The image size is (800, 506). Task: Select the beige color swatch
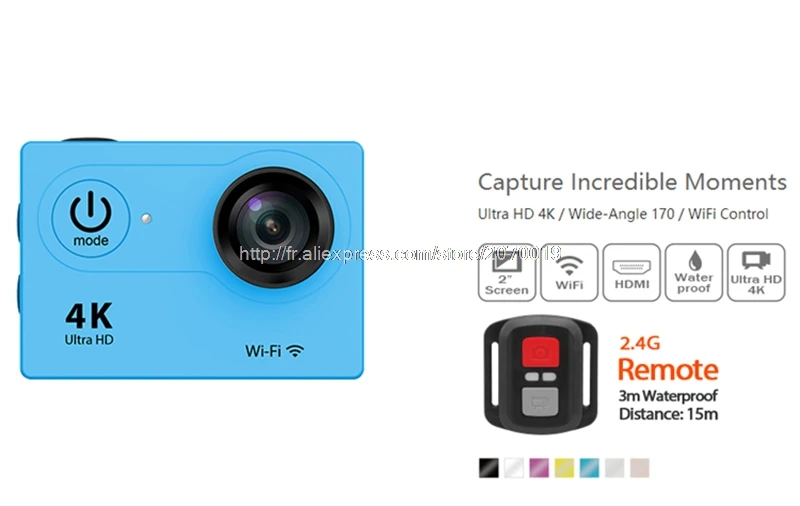pyautogui.click(x=639, y=468)
